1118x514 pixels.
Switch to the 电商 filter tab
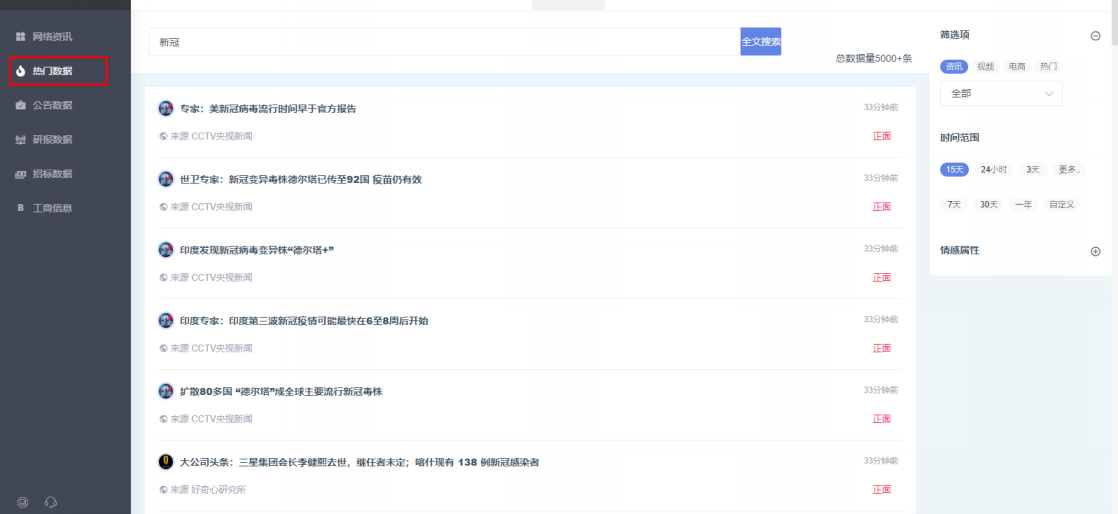(1017, 66)
